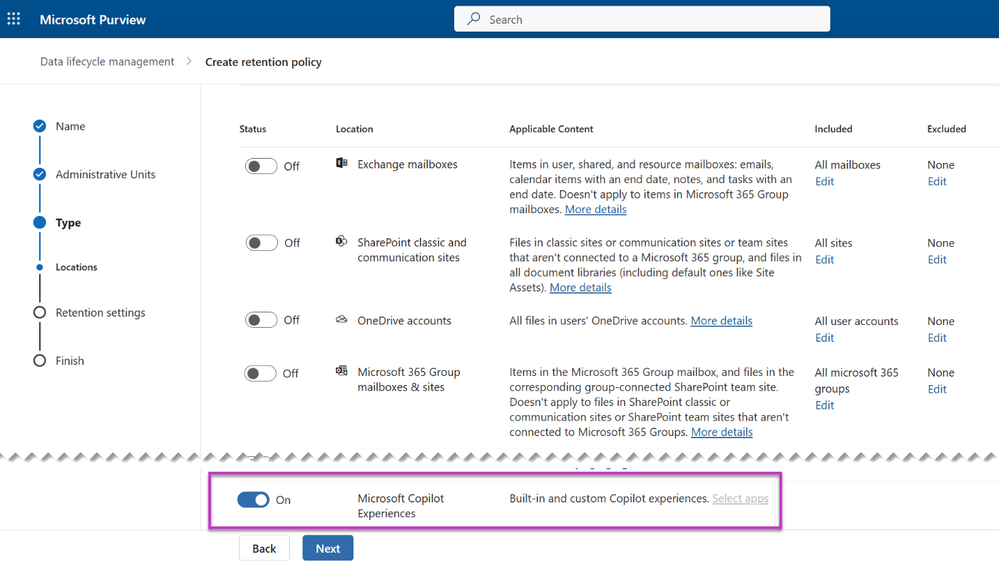Click the Administrative Units step checkmark
Image resolution: width=999 pixels, height=564 pixels.
click(40, 174)
